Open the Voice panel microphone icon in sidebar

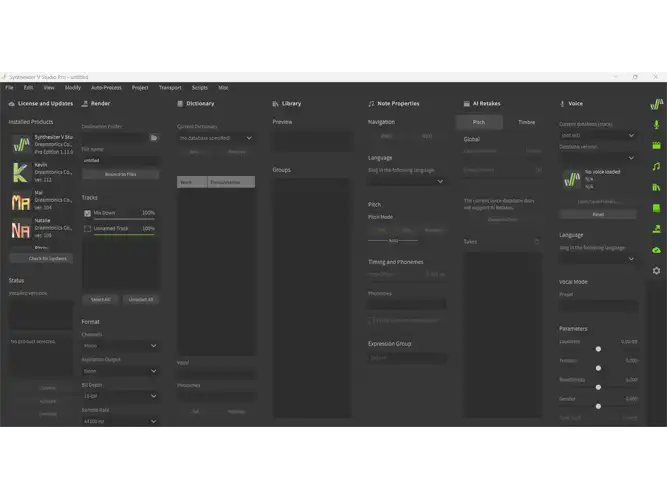click(x=656, y=125)
